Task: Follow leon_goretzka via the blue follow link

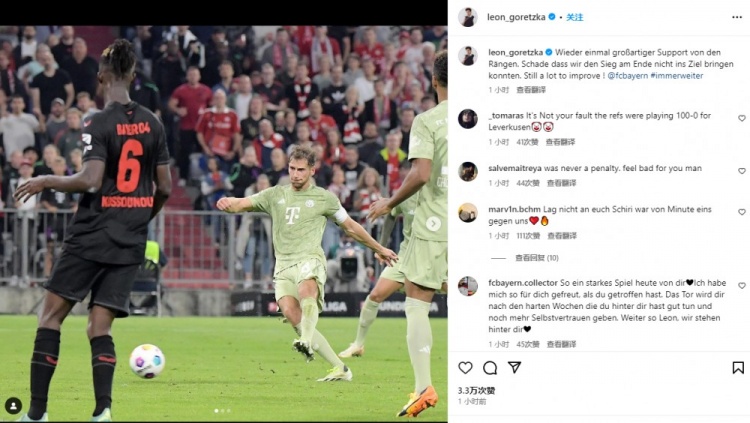Action: (574, 17)
